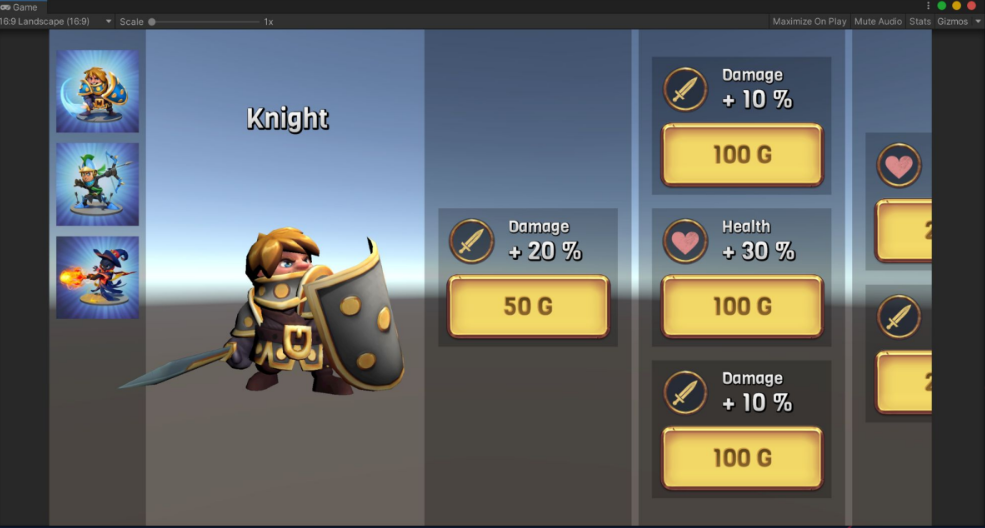Open the Gizmos dropdown arrow

pos(977,21)
